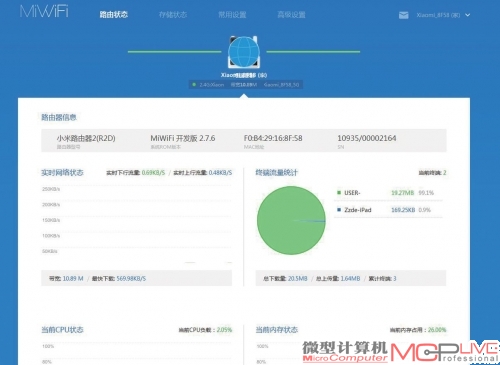Open the 常用设置 tab

(x=232, y=15)
